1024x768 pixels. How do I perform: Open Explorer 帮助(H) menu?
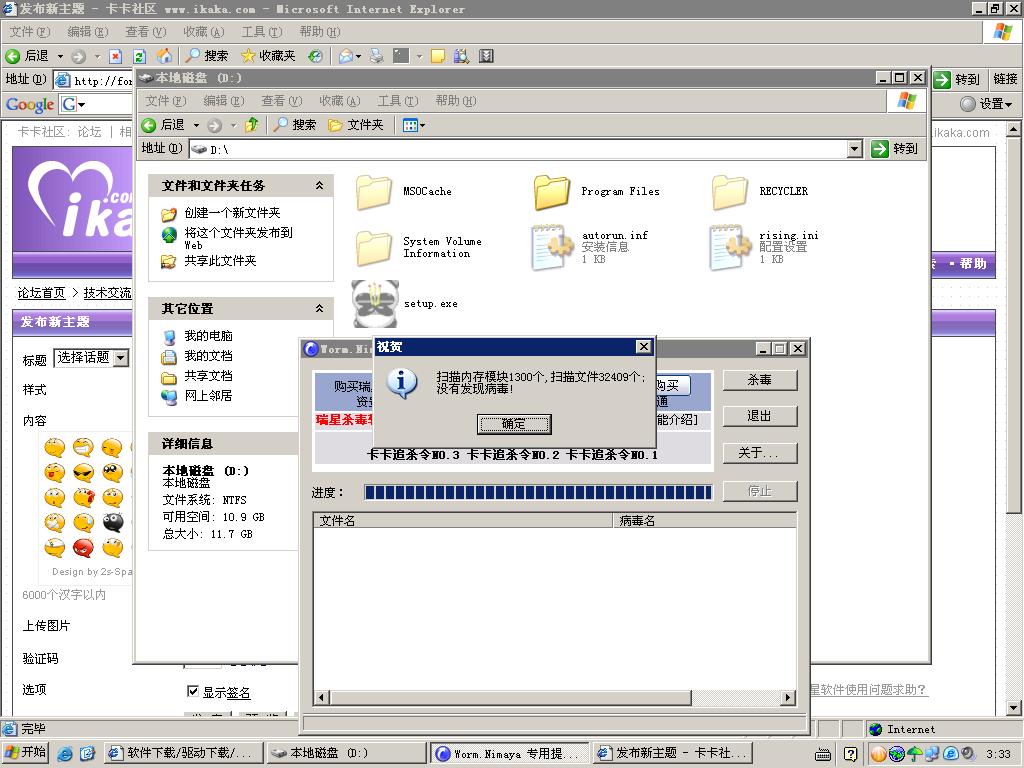coord(456,101)
